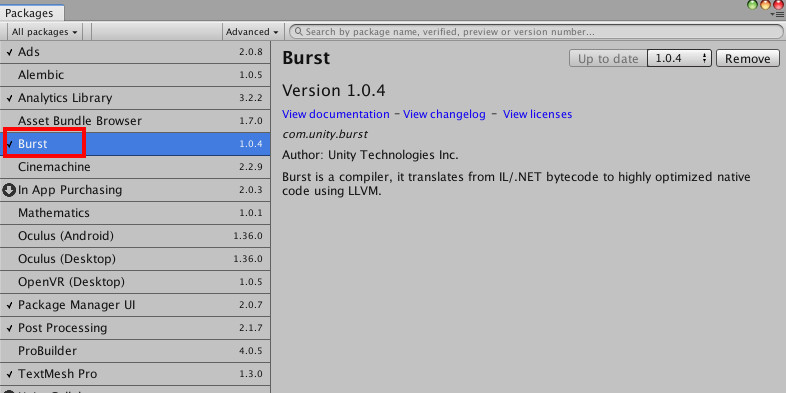Screen dimensions: 786x393
Task: Select the Package Manager UI package
Action: [135, 305]
